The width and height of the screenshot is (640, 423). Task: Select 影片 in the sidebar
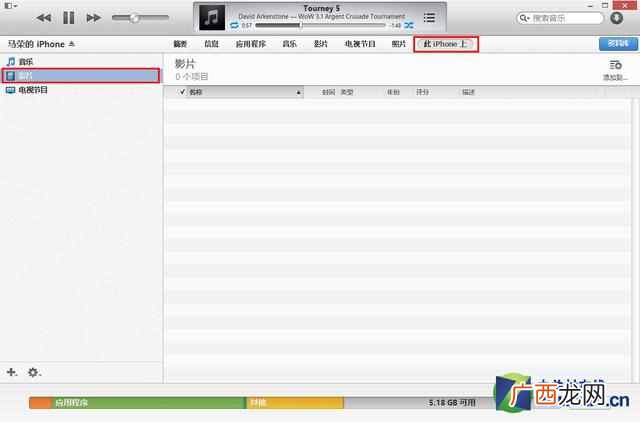[x=81, y=76]
